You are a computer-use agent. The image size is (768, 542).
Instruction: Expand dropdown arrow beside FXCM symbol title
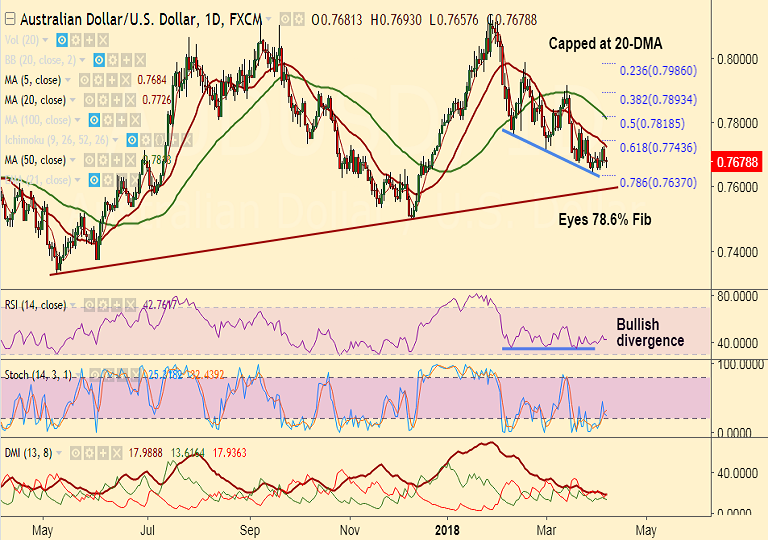click(x=268, y=19)
